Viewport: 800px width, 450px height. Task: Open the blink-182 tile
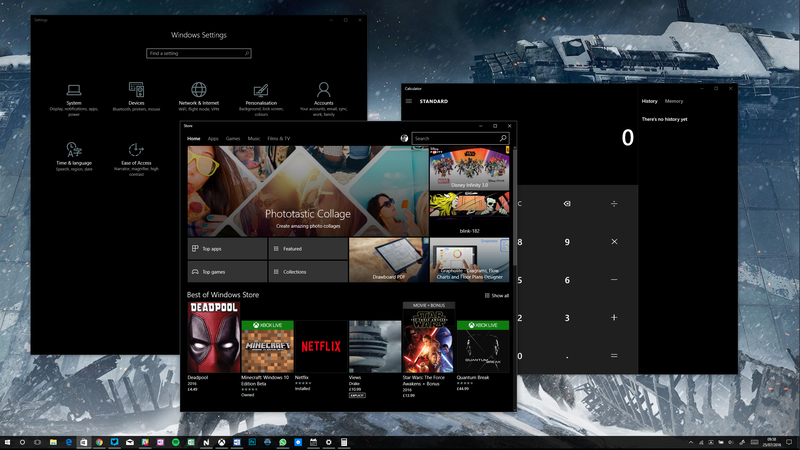pyautogui.click(x=469, y=214)
